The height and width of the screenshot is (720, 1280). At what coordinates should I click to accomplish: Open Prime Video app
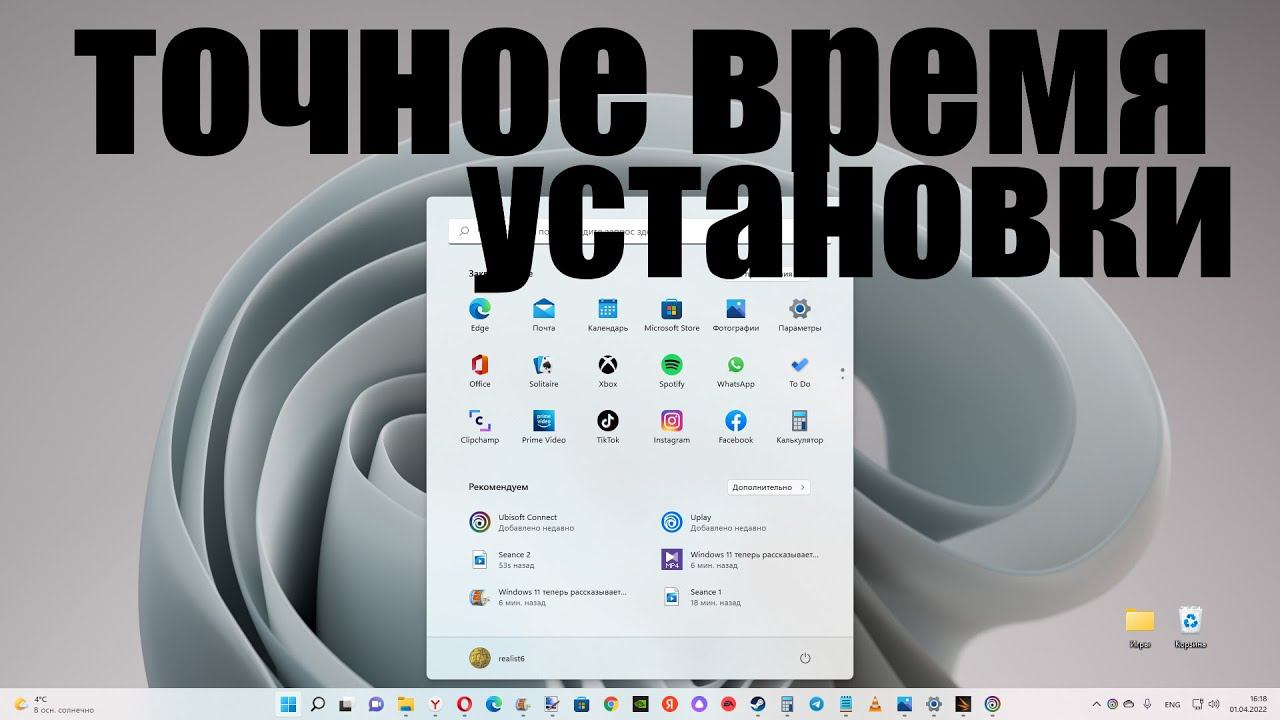coord(543,426)
